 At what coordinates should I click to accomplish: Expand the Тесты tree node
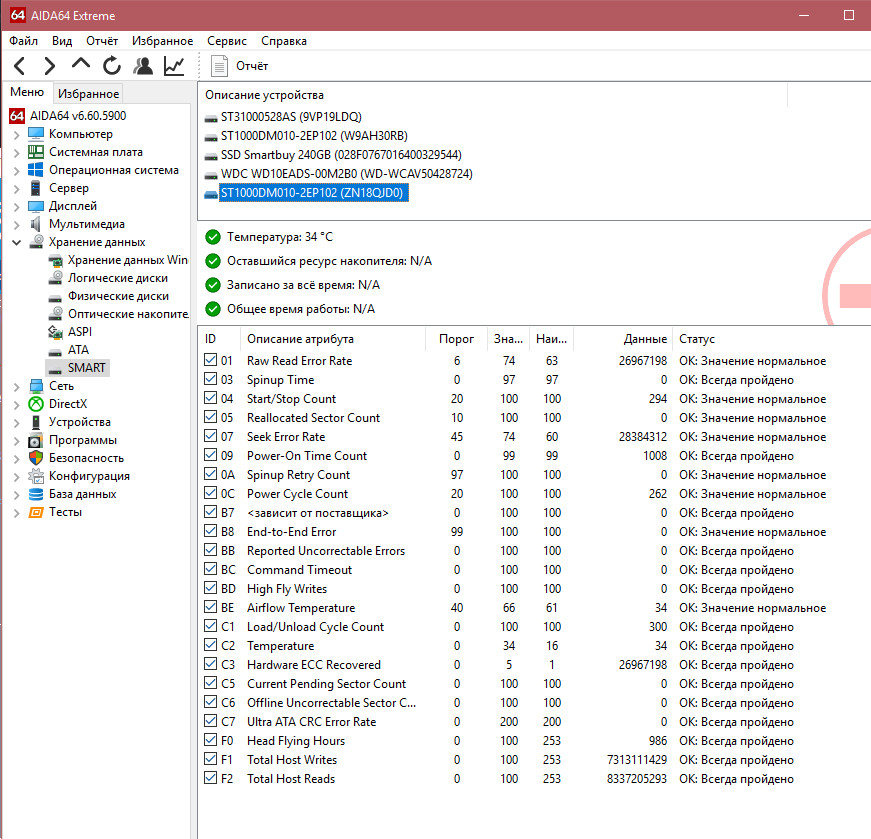pyautogui.click(x=17, y=513)
